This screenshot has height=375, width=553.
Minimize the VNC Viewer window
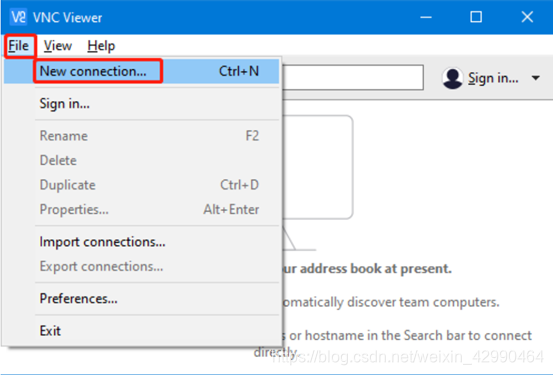coord(426,17)
